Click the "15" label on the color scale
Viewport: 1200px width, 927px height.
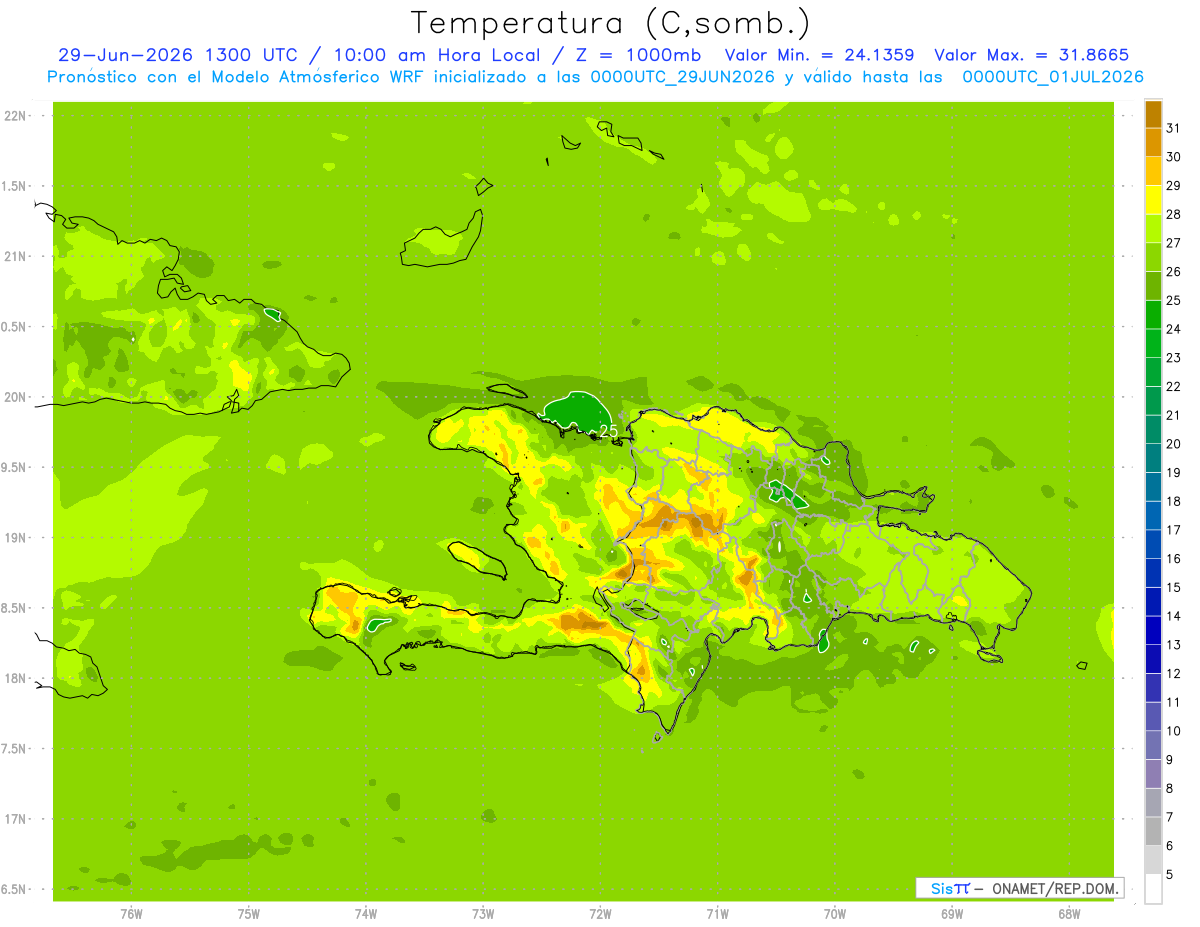[x=1175, y=588]
